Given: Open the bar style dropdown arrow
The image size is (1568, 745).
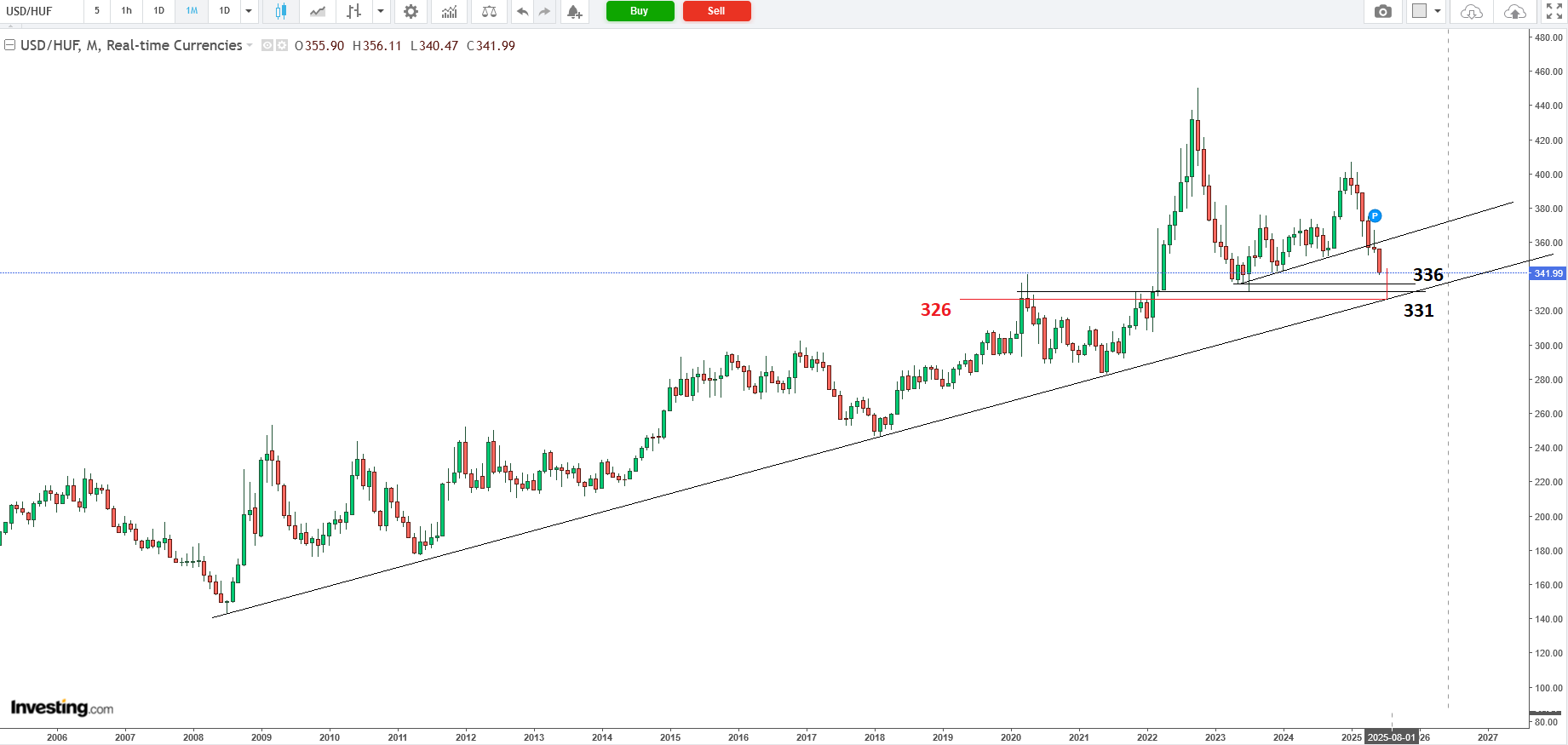Looking at the screenshot, I should [x=381, y=11].
